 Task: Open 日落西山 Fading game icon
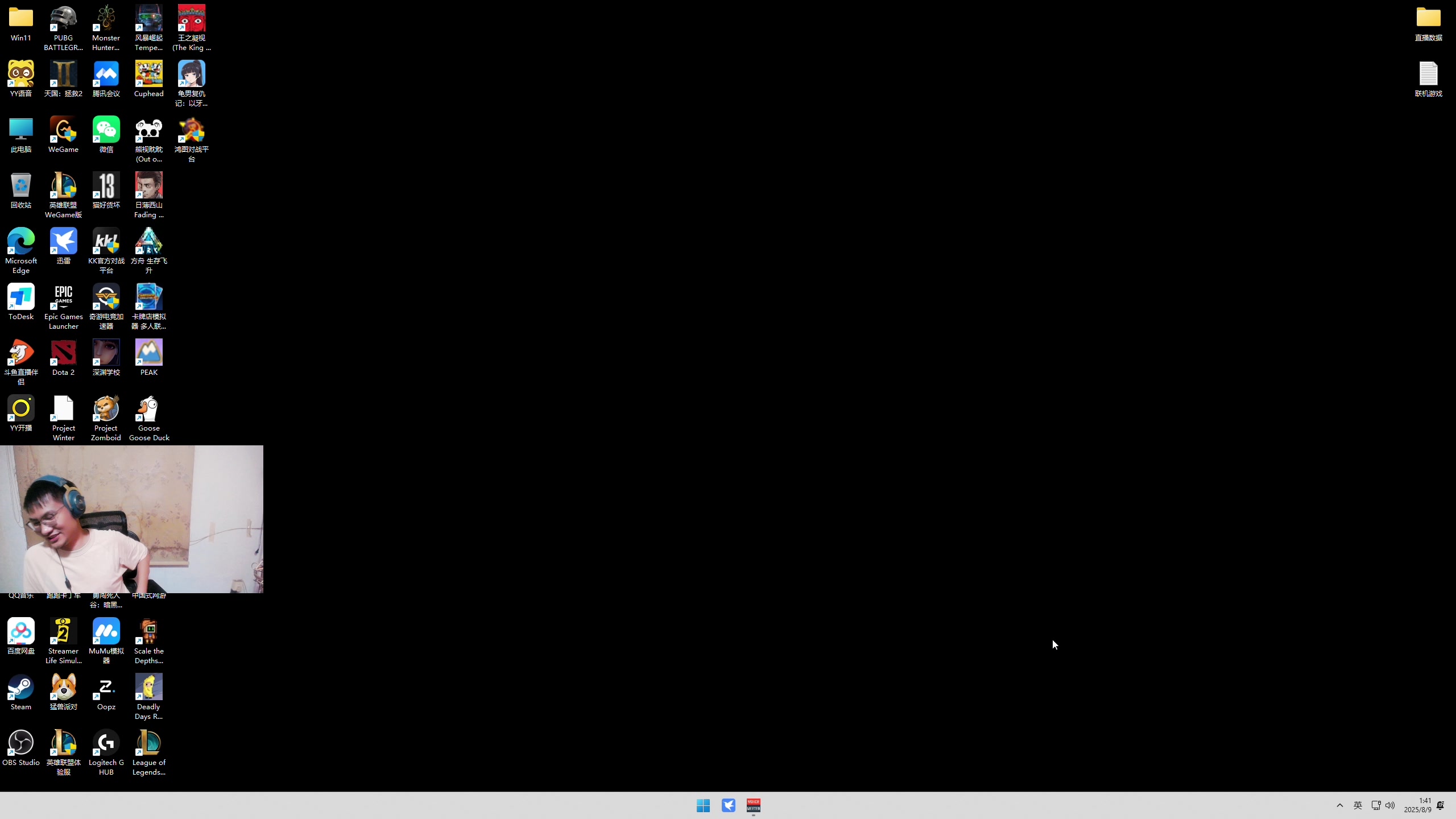click(149, 196)
